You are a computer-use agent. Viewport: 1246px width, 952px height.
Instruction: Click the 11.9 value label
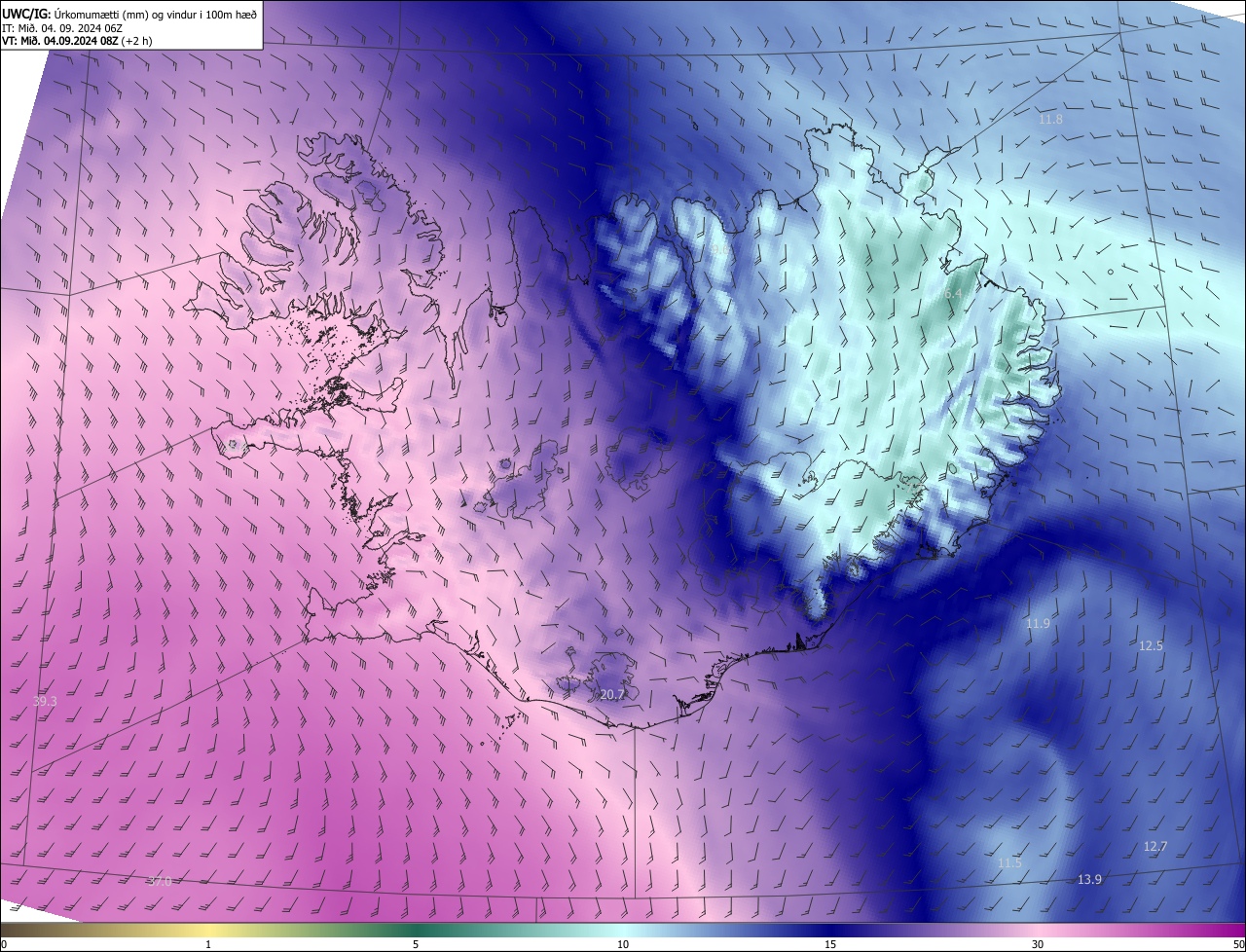coord(1038,623)
